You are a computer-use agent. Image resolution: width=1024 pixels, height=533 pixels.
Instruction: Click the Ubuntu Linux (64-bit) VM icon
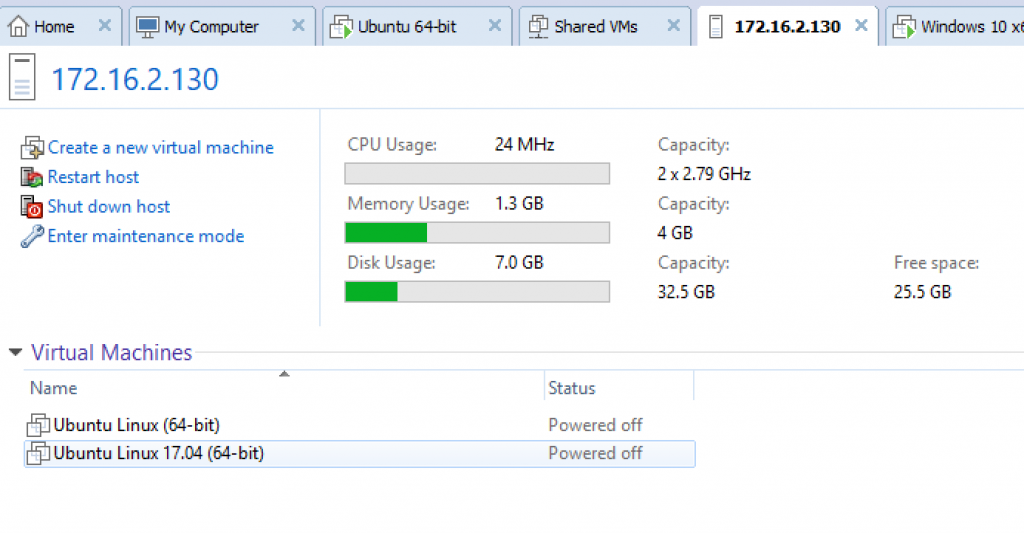[38, 425]
